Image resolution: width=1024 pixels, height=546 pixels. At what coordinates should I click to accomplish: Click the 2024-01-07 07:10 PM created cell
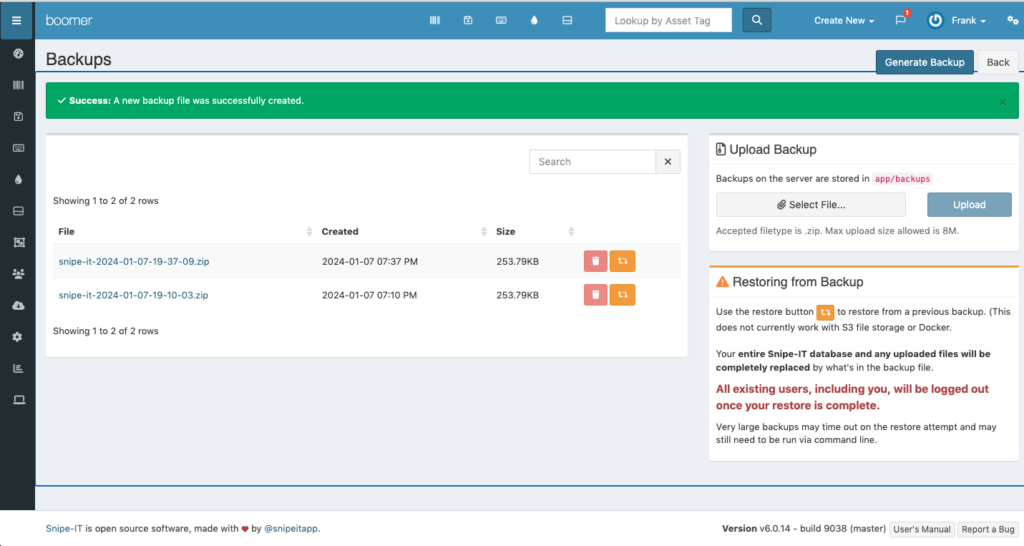(369, 295)
